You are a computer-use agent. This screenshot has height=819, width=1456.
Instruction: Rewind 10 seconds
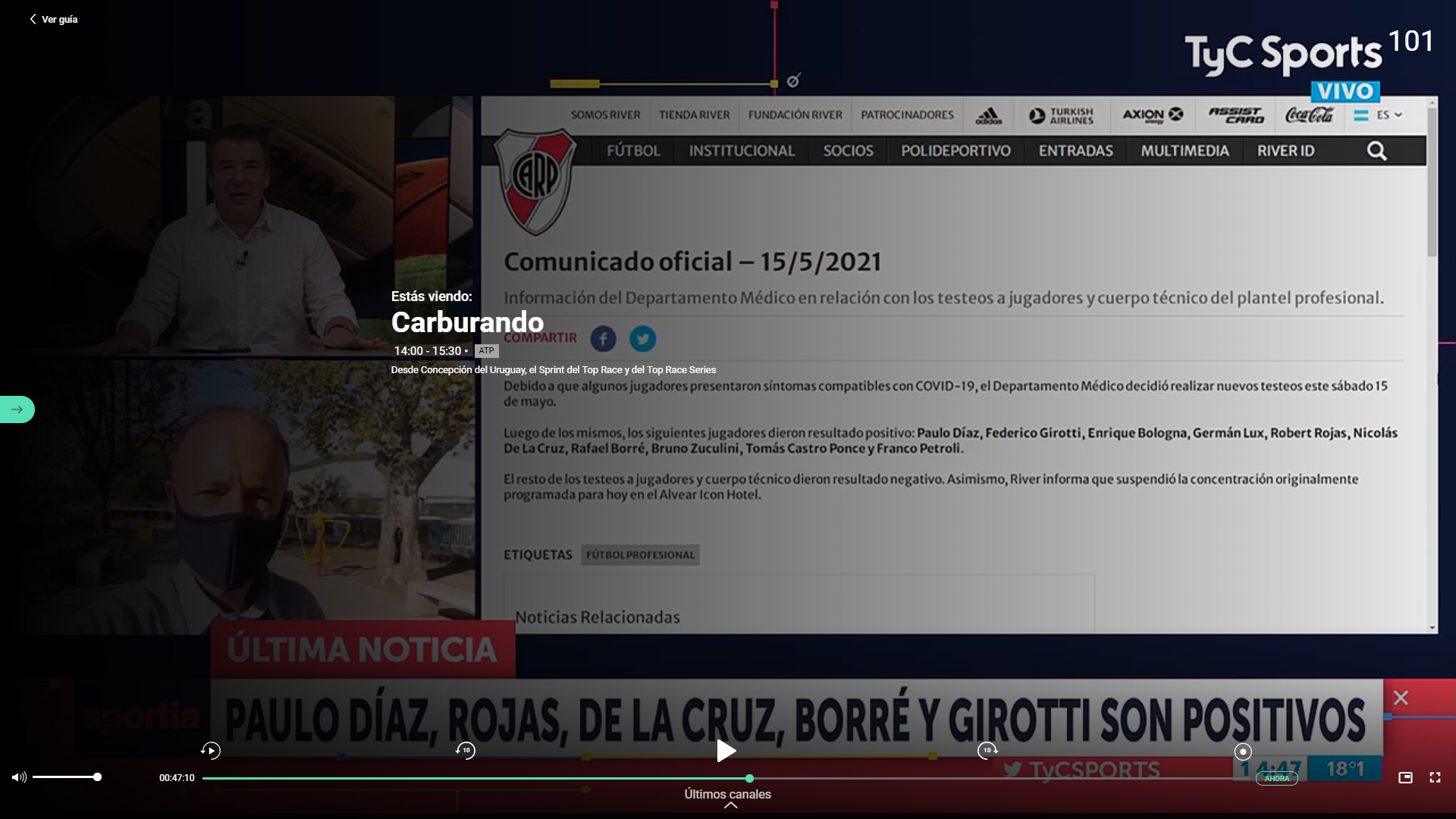click(x=466, y=751)
